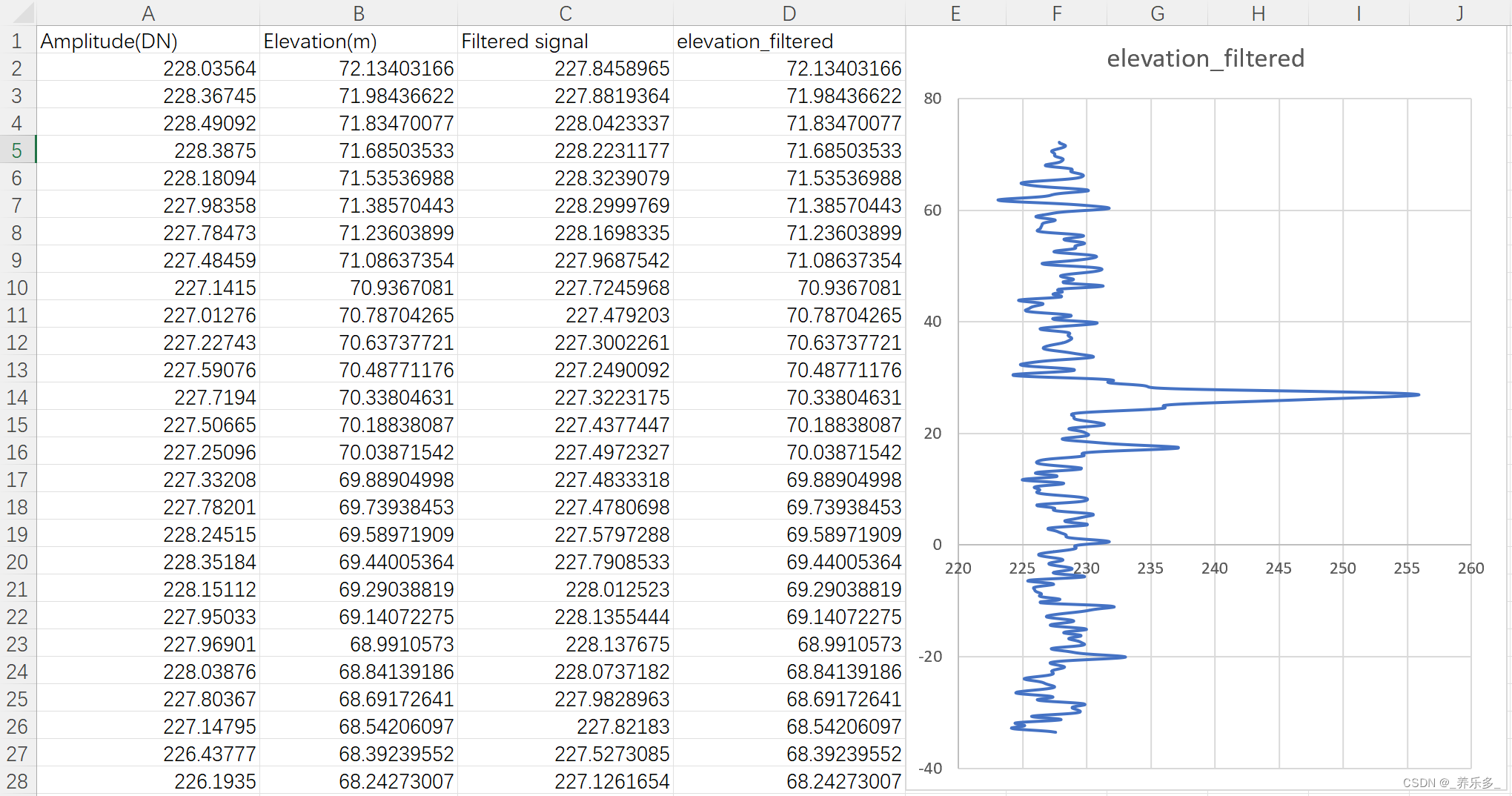Select cell D16 with 70.03871542
Image resolution: width=1512 pixels, height=796 pixels.
click(789, 452)
